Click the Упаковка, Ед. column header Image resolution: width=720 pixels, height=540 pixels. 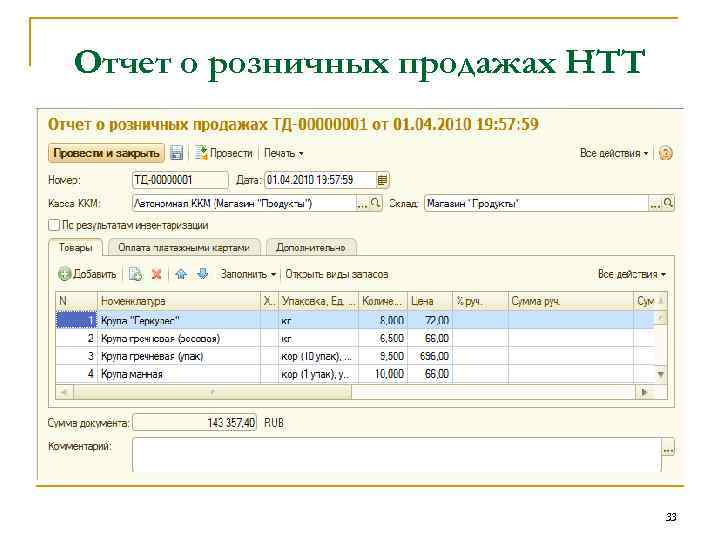coord(318,301)
